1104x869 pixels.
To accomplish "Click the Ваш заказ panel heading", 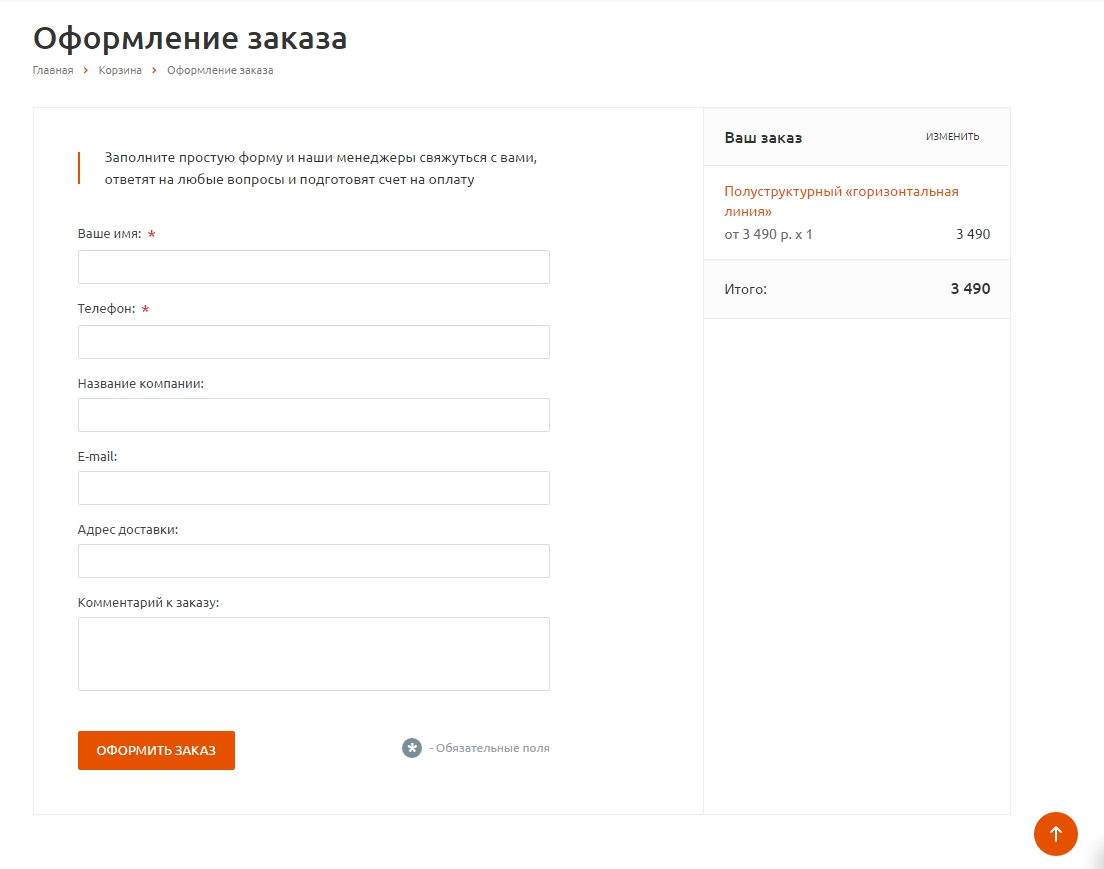I will pos(763,138).
